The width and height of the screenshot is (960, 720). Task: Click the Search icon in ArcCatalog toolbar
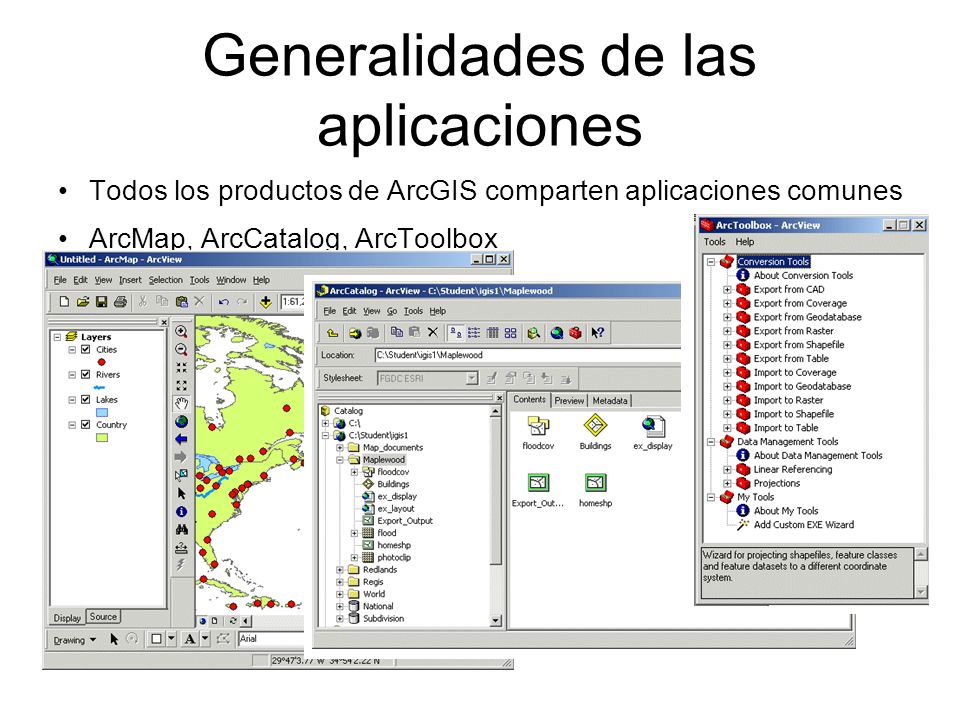[x=533, y=332]
